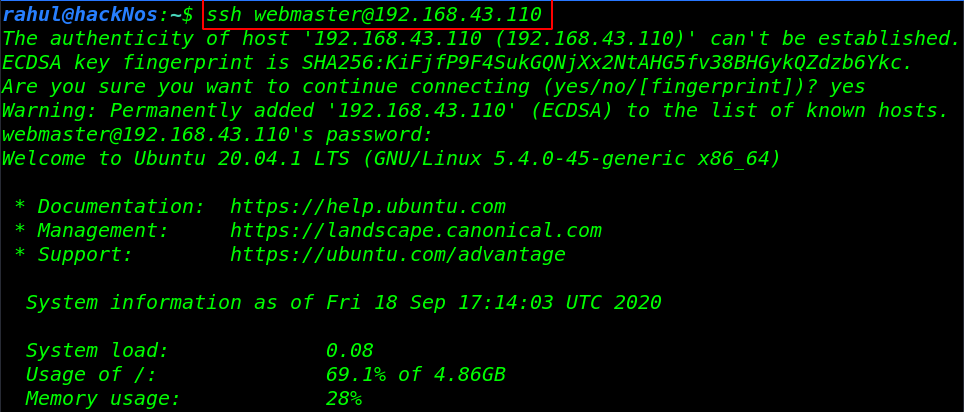Select the System load value 0.08
964x412 pixels.
[350, 351]
